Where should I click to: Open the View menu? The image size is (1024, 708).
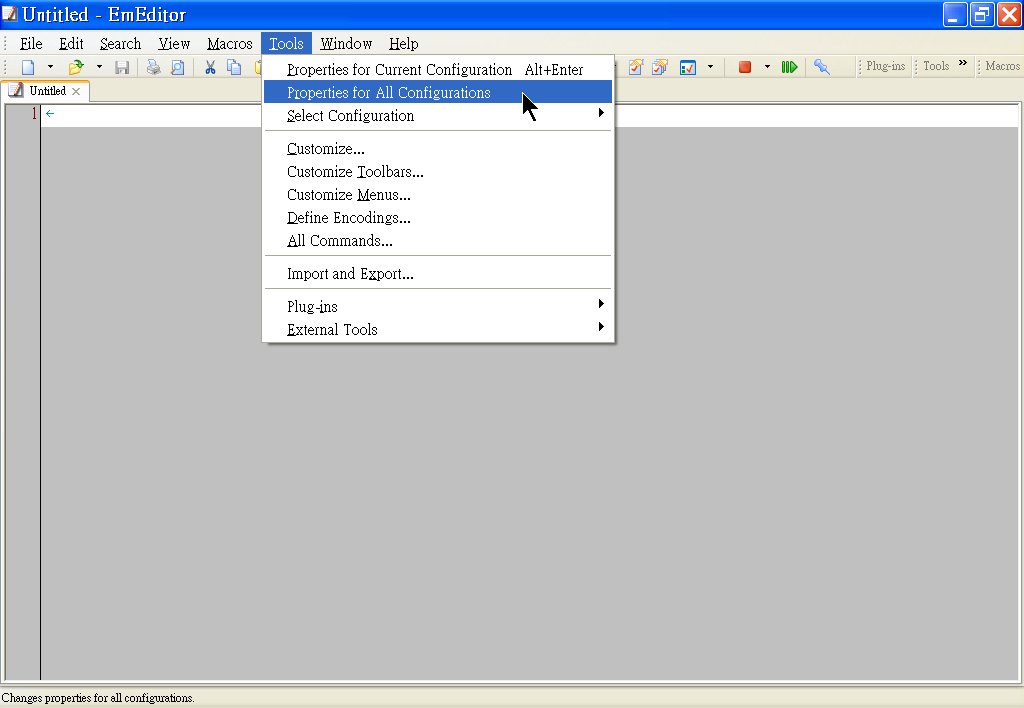(174, 44)
